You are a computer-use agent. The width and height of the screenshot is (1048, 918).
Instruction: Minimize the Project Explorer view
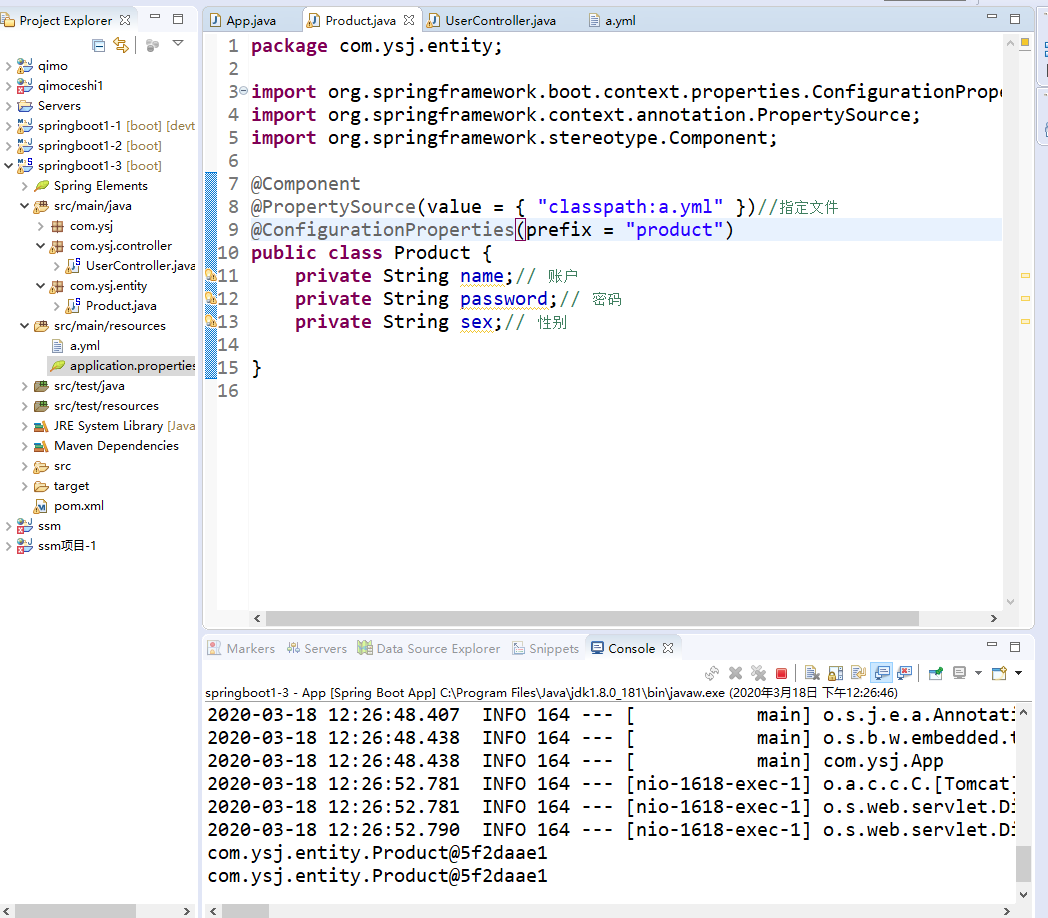155,17
